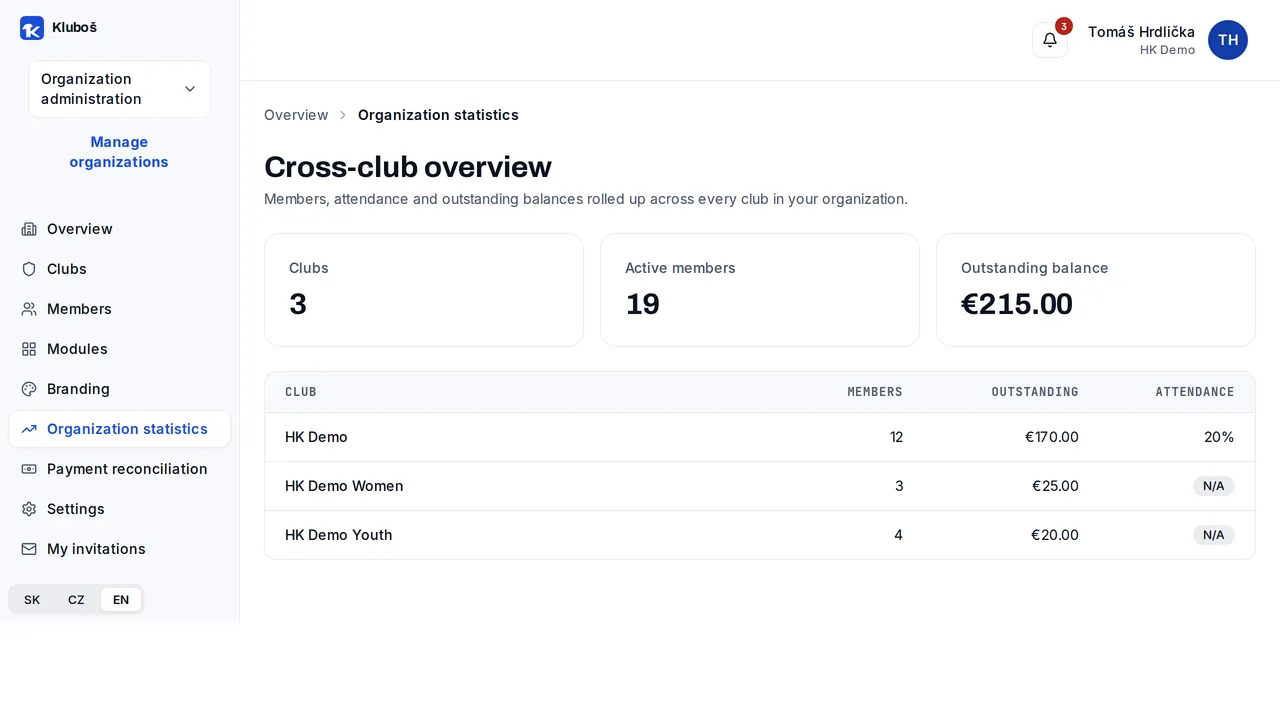Viewport: 1280px width, 720px height.
Task: Navigate to Modules
Action: click(x=119, y=349)
